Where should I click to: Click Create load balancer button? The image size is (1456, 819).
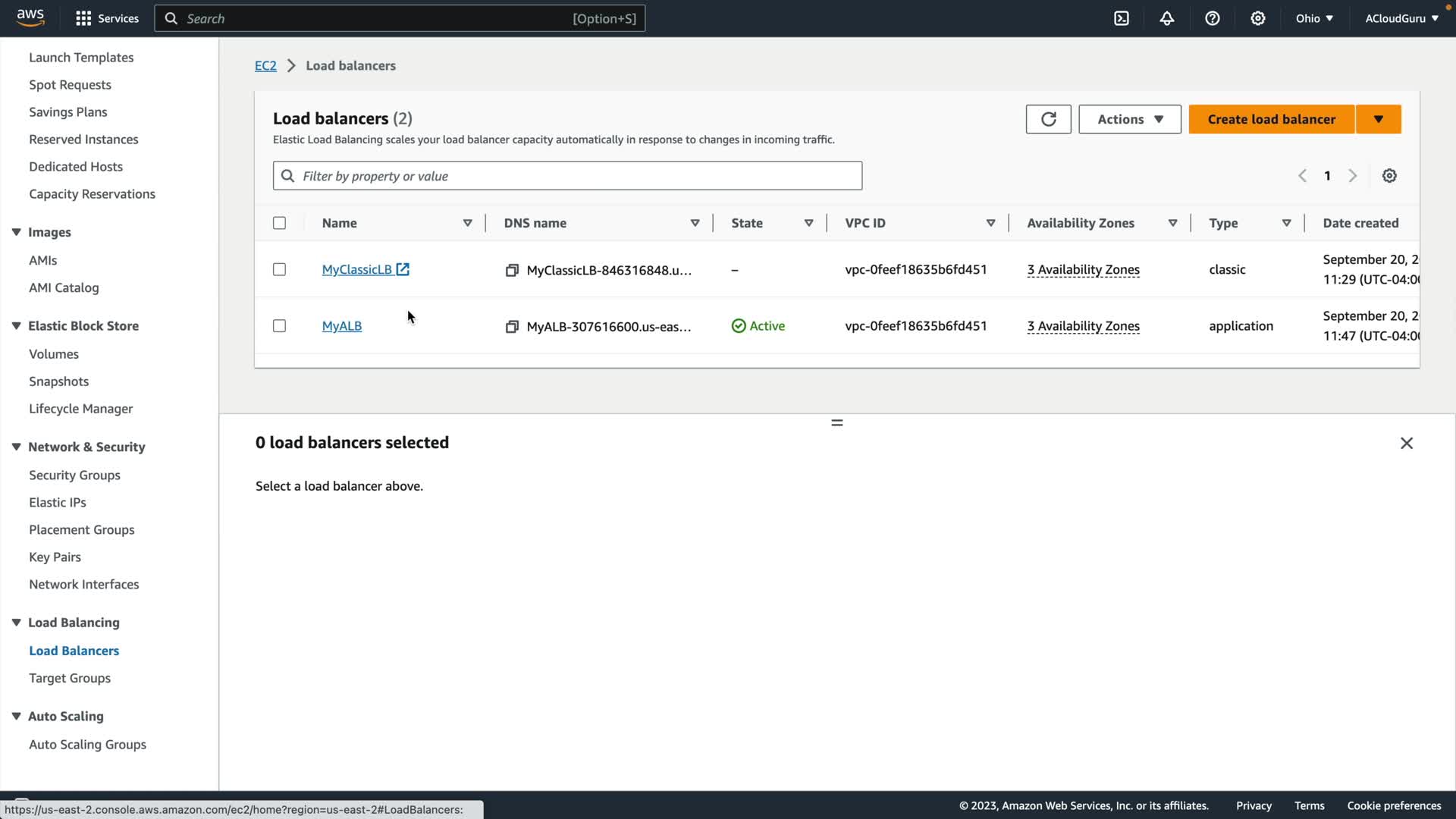1271,119
